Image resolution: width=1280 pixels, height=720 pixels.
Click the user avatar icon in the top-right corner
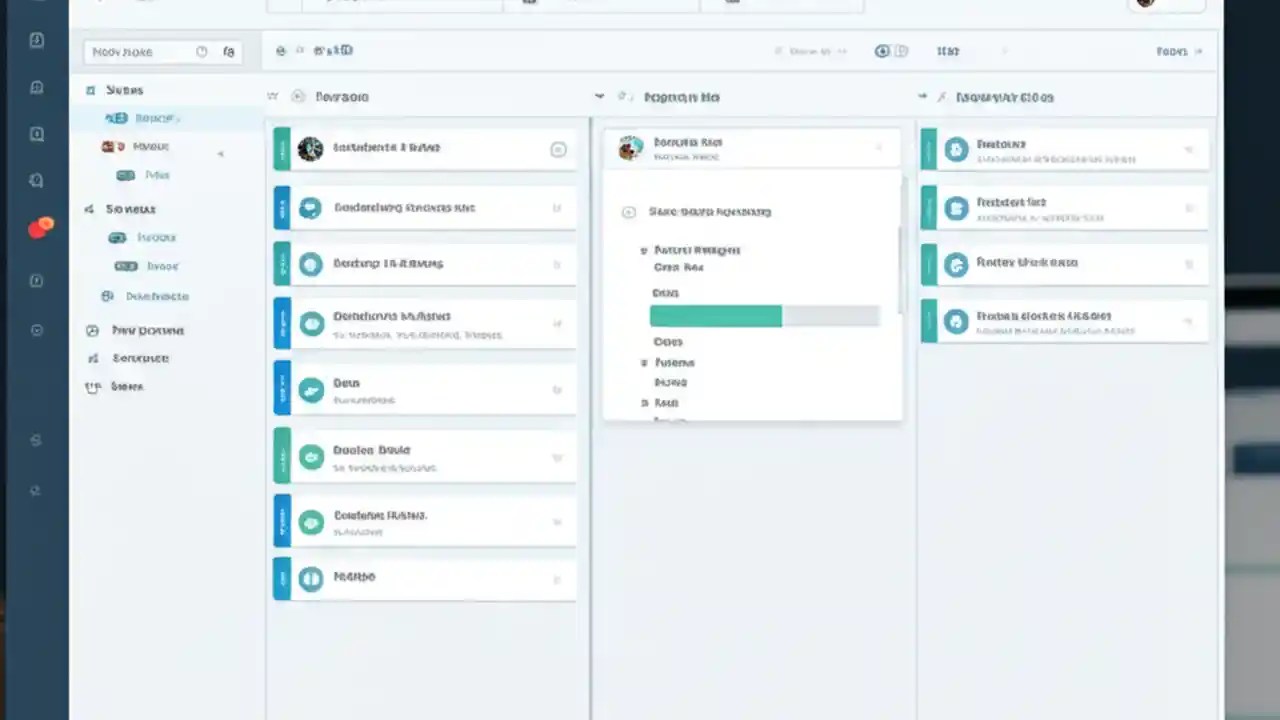1144,3
